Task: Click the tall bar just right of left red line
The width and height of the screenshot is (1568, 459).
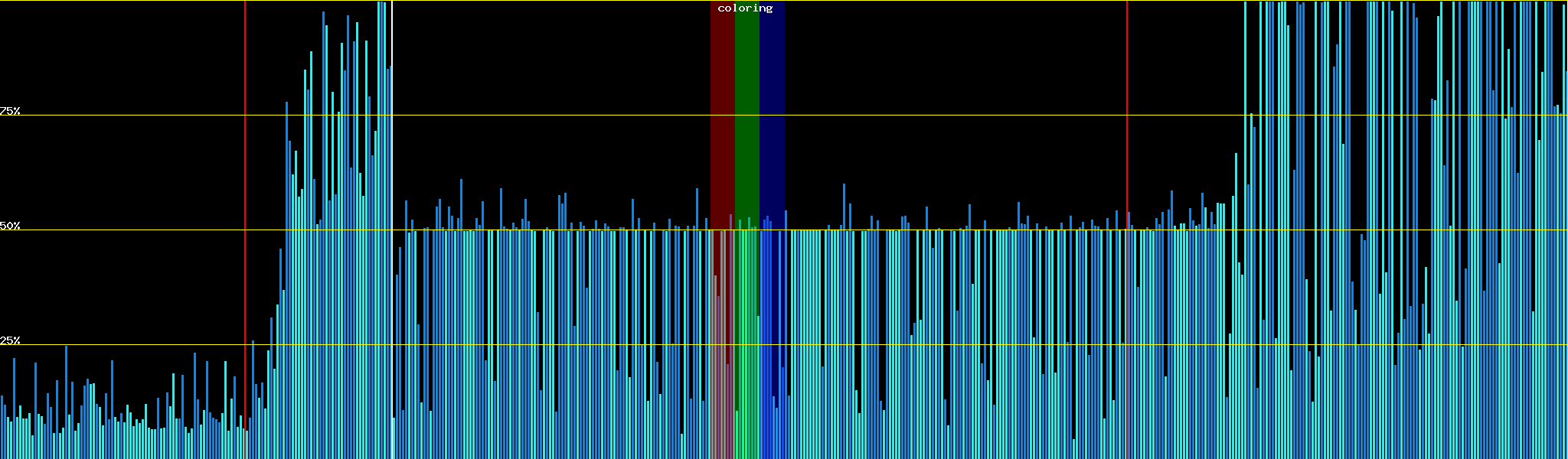Action: pyautogui.click(x=253, y=398)
